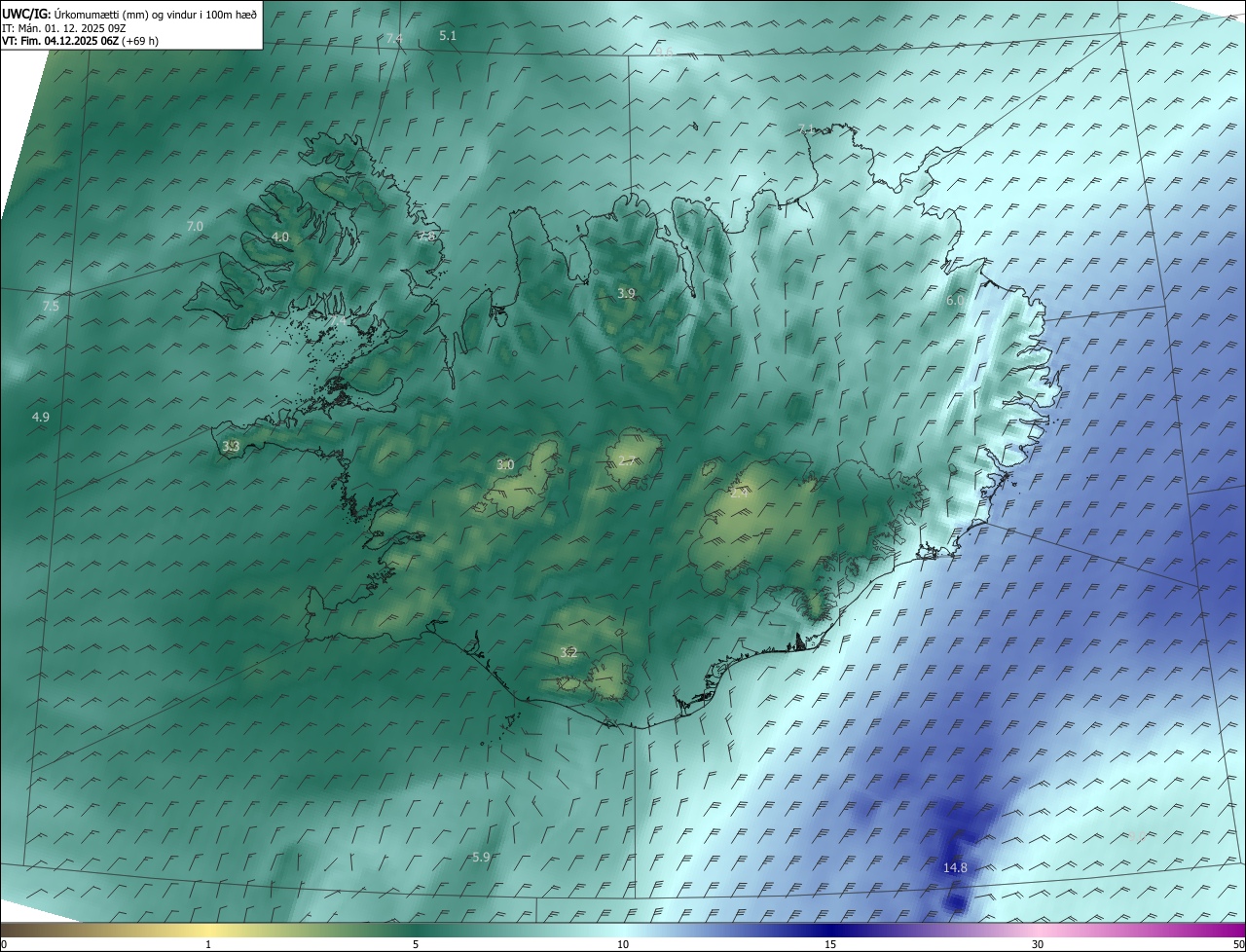Click the 3.0 value label

(x=505, y=465)
